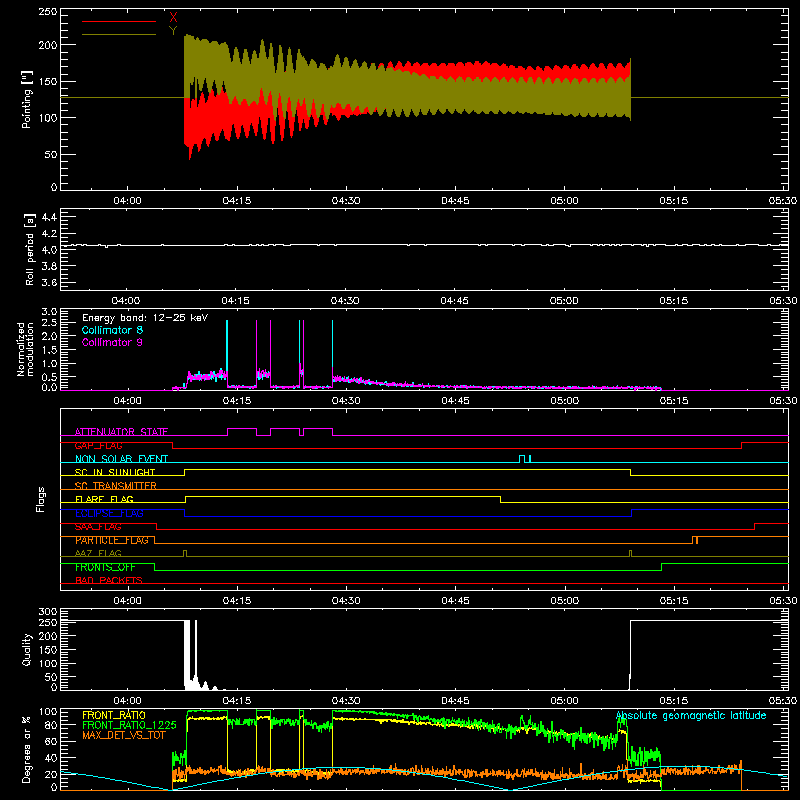
Task: Click 04:00 time label under Pointing plot
Action: pos(127,201)
